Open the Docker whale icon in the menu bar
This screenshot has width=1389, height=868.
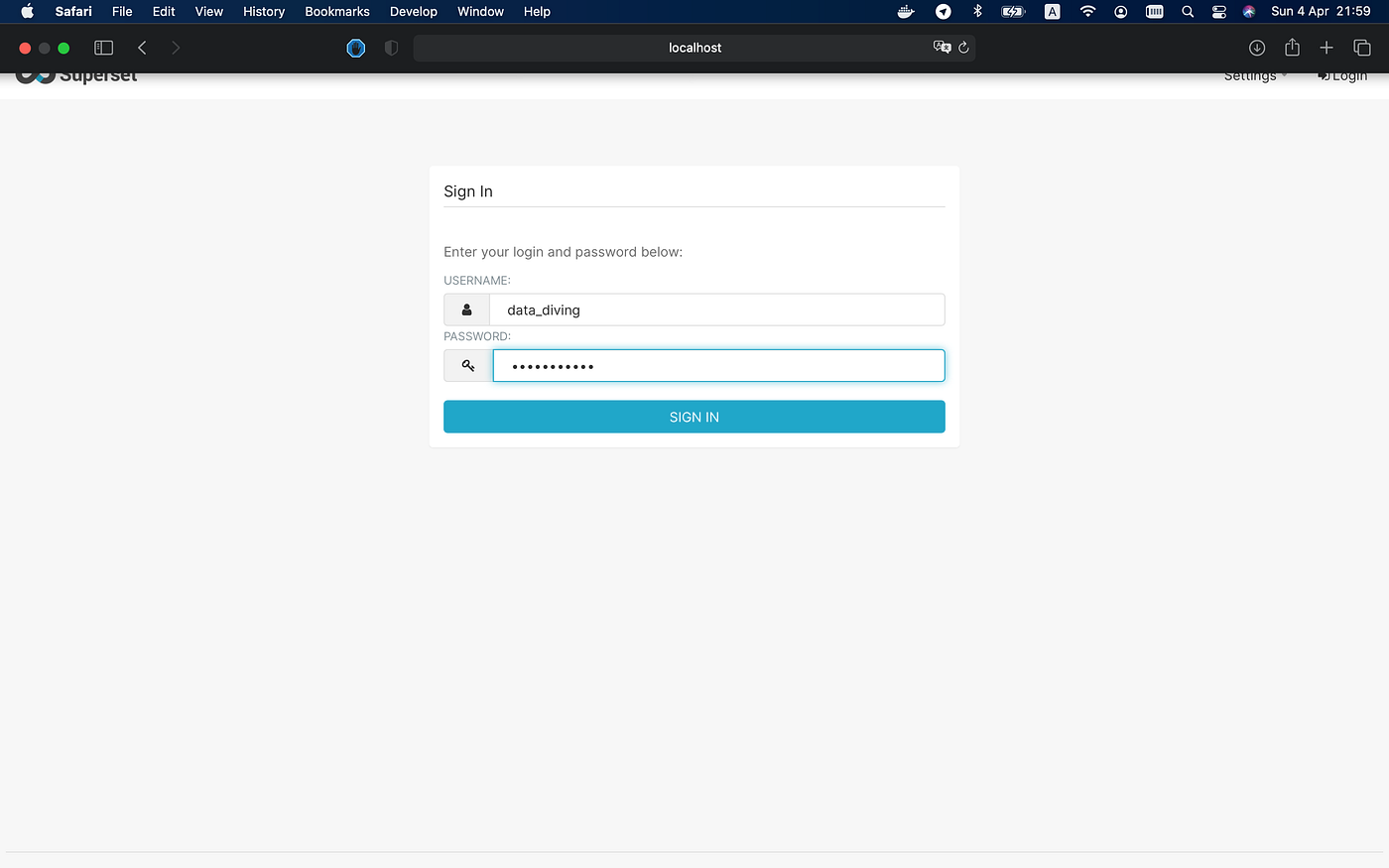coord(905,11)
